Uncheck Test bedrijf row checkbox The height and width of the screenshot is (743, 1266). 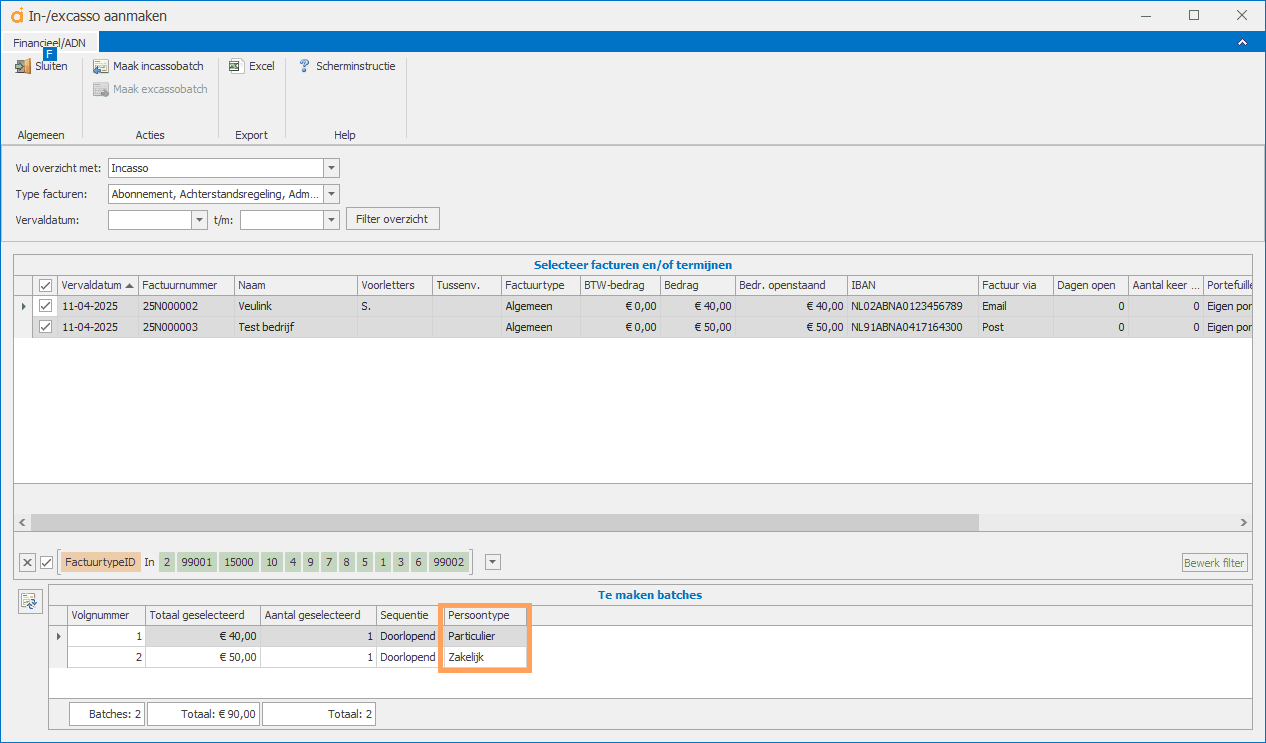[45, 327]
